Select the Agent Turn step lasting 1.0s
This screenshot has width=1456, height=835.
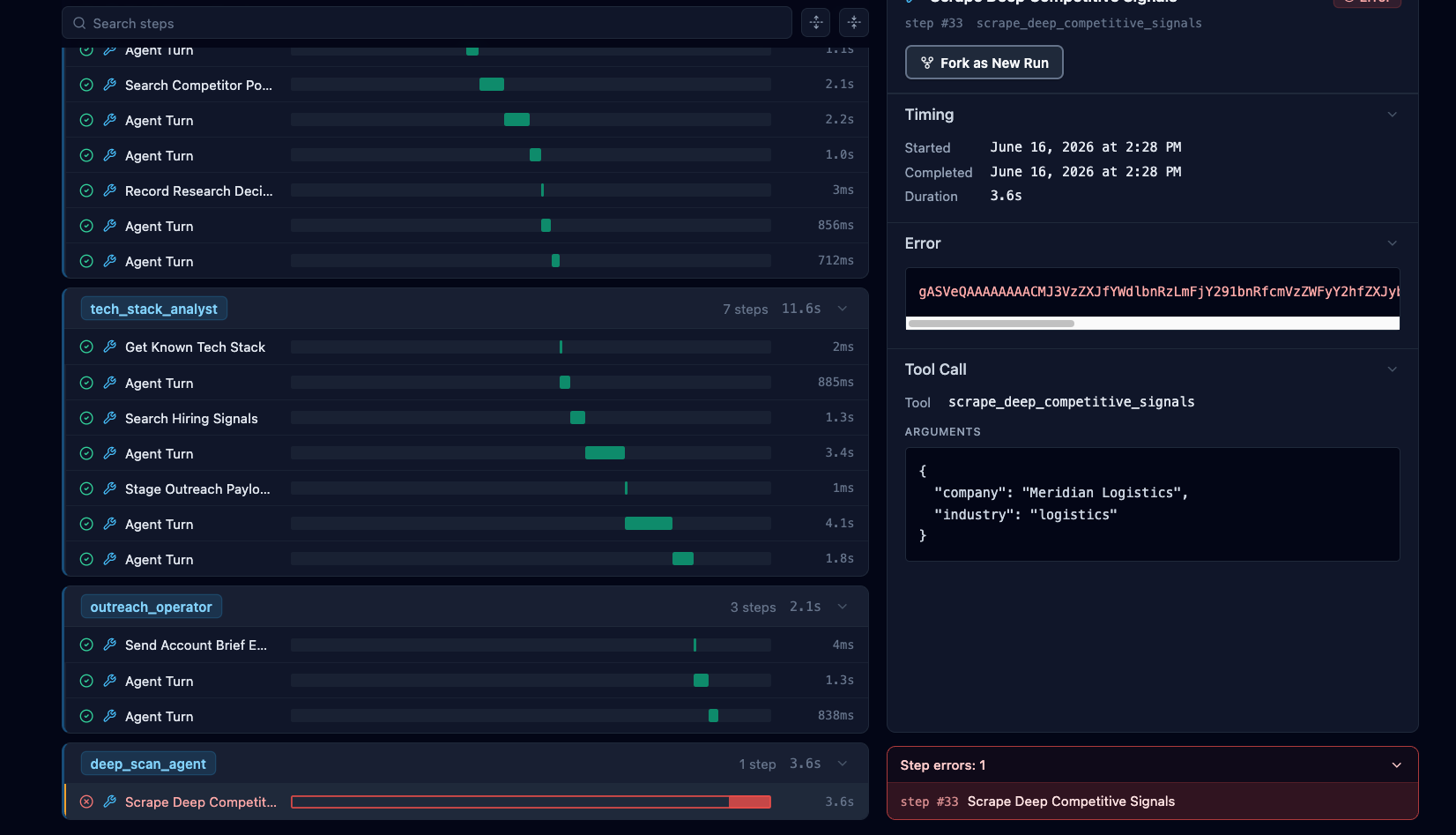coord(466,155)
